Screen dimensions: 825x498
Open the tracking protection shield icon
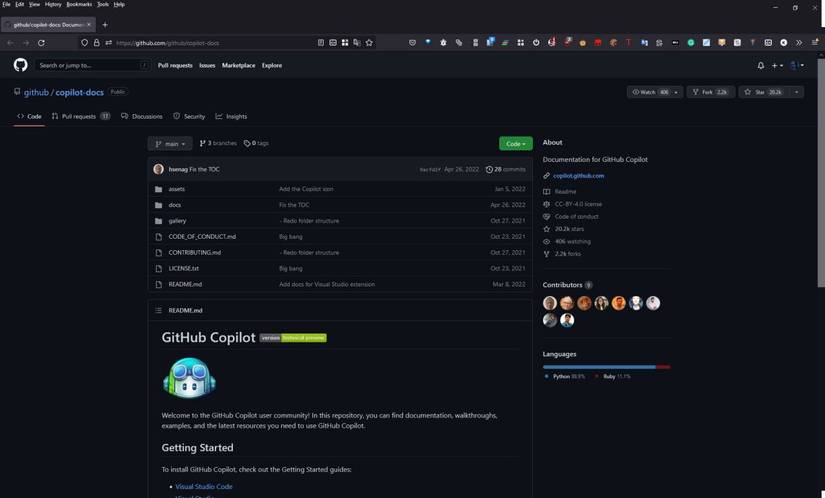84,43
